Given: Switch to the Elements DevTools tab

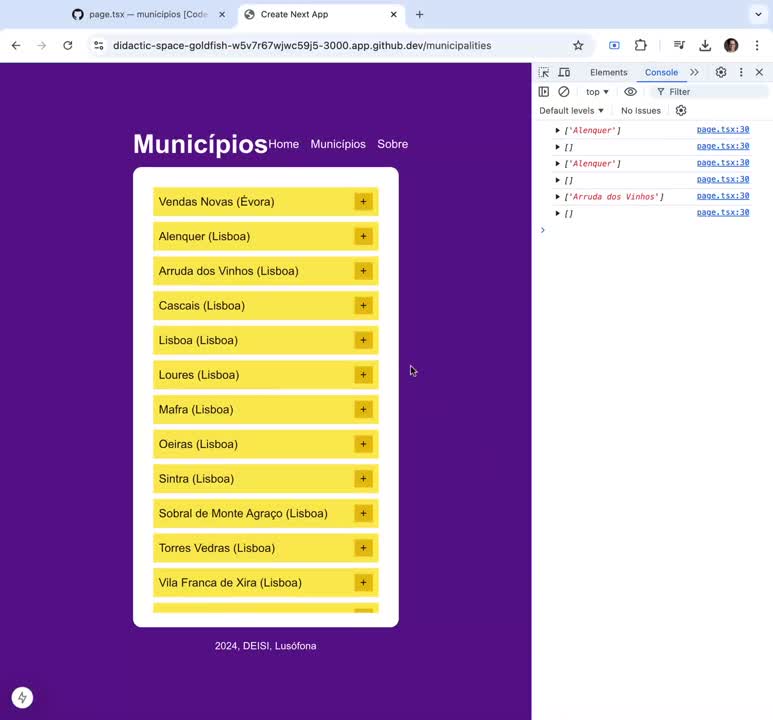Looking at the screenshot, I should [x=608, y=72].
